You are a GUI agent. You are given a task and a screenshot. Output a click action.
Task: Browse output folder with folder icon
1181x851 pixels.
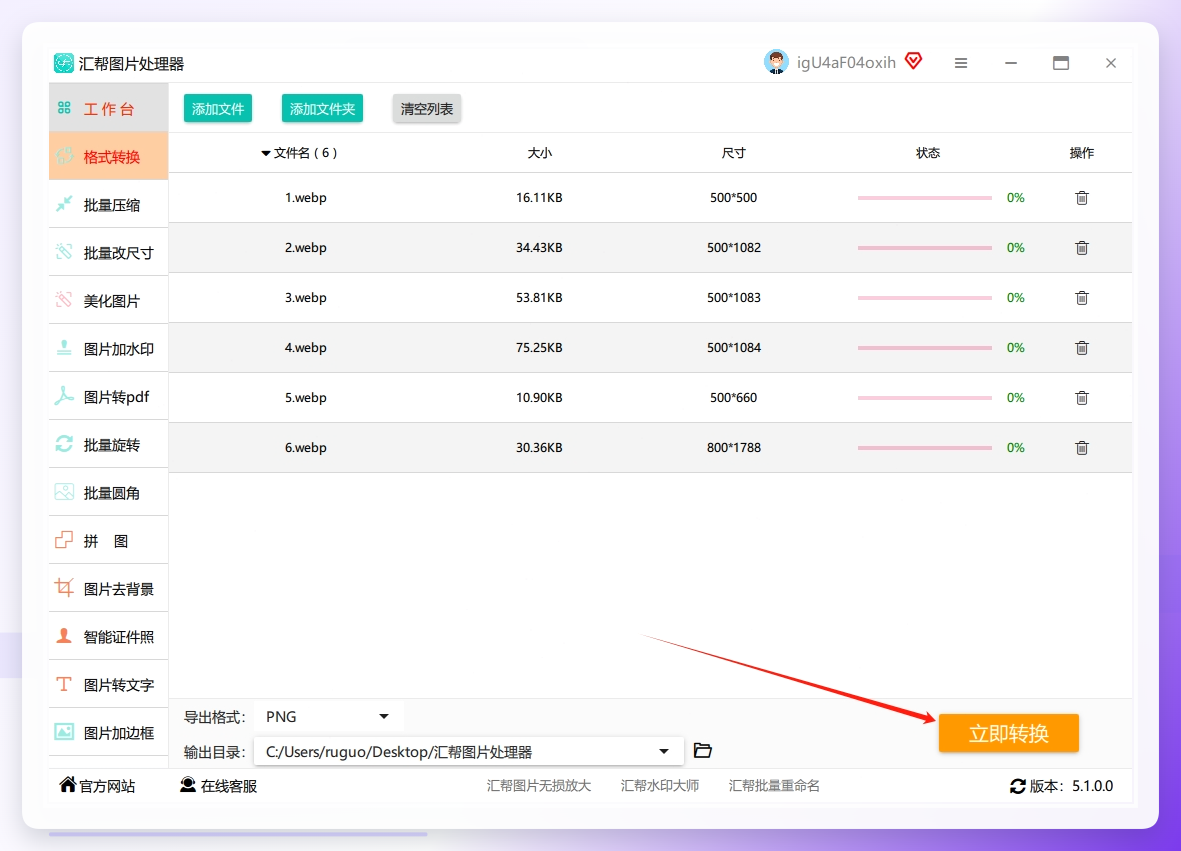pos(703,751)
